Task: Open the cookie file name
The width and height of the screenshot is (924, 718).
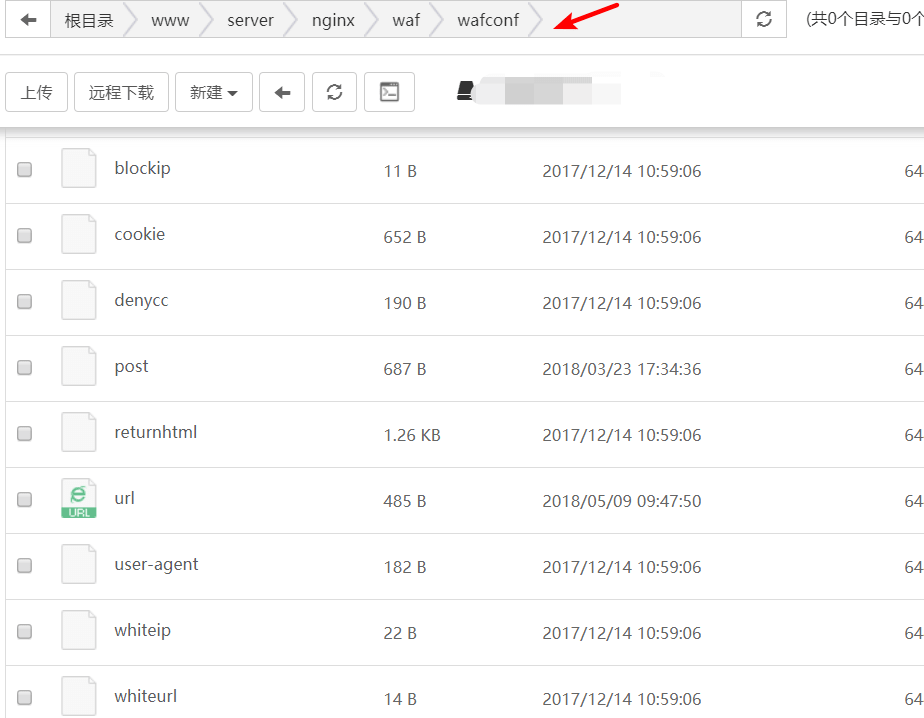Action: (140, 234)
